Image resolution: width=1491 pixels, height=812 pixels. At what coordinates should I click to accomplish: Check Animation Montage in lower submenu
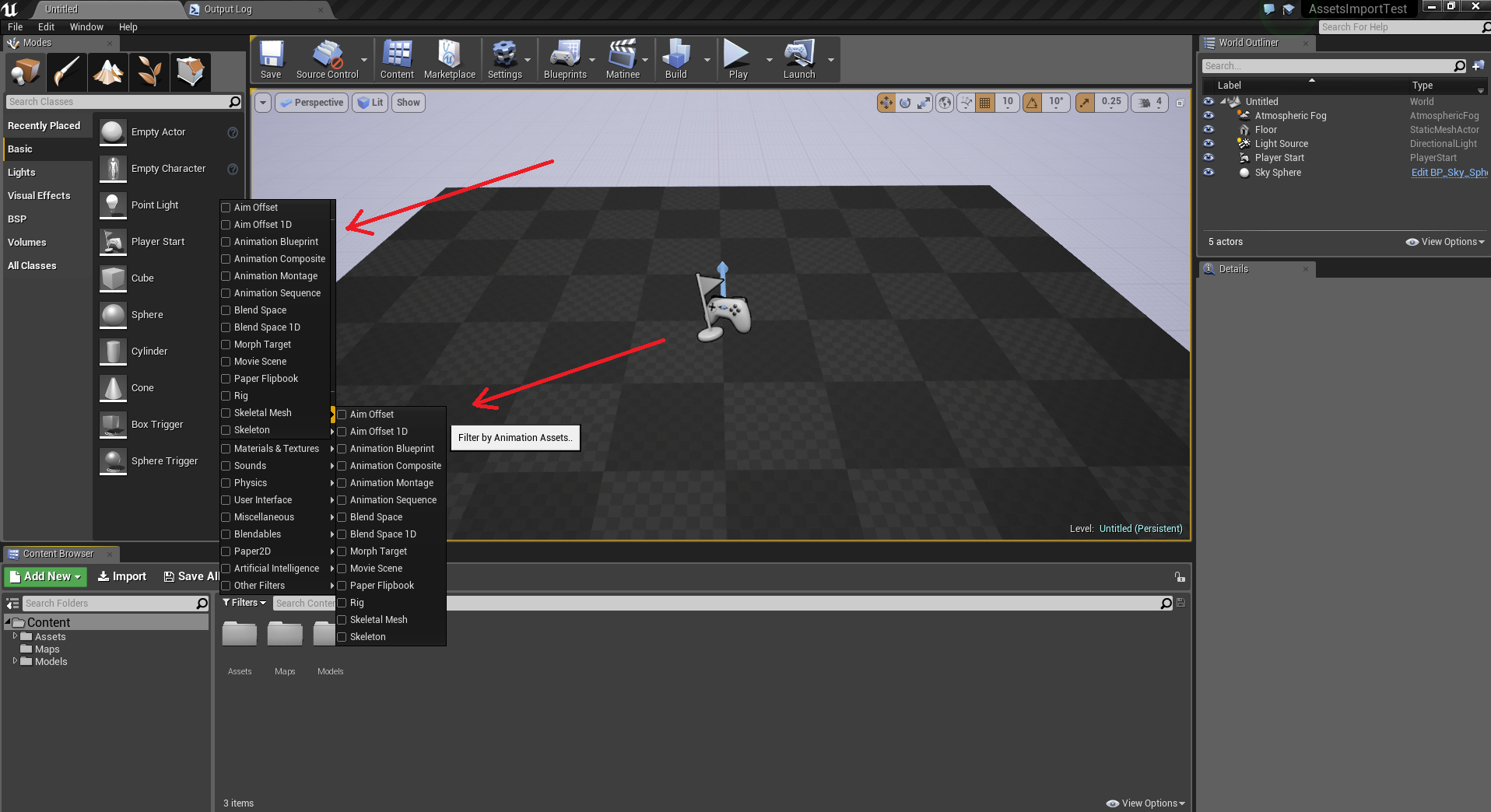(342, 483)
